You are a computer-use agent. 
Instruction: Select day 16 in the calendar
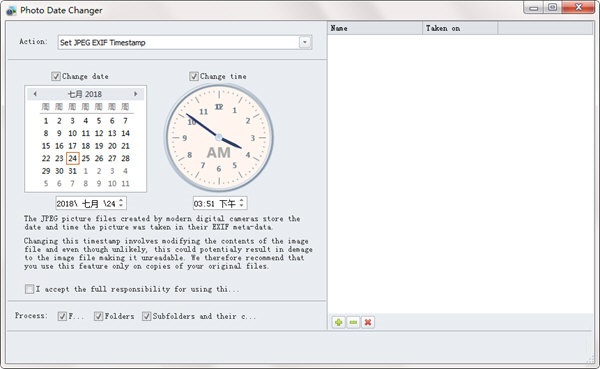click(59, 146)
